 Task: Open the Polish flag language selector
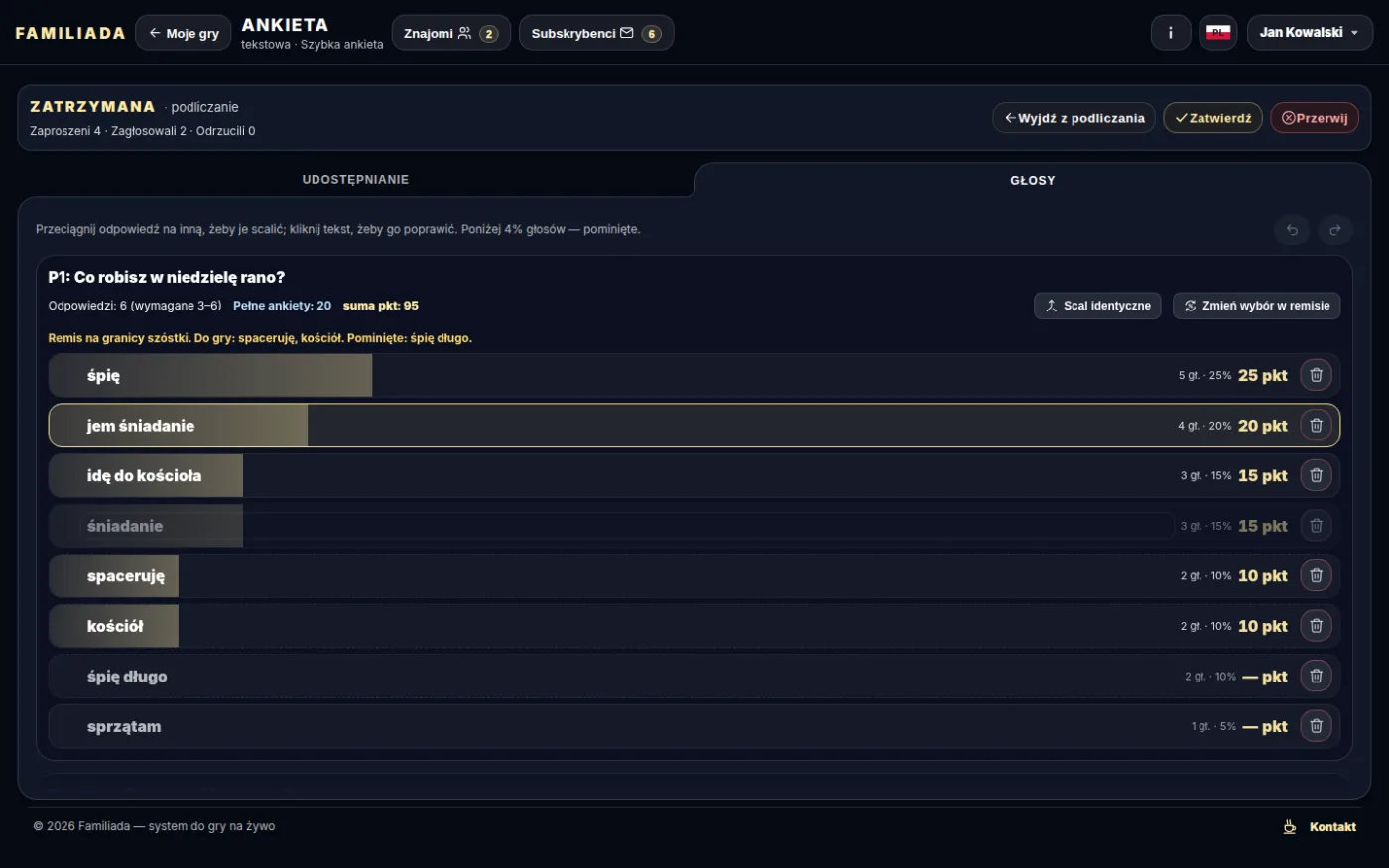point(1218,33)
